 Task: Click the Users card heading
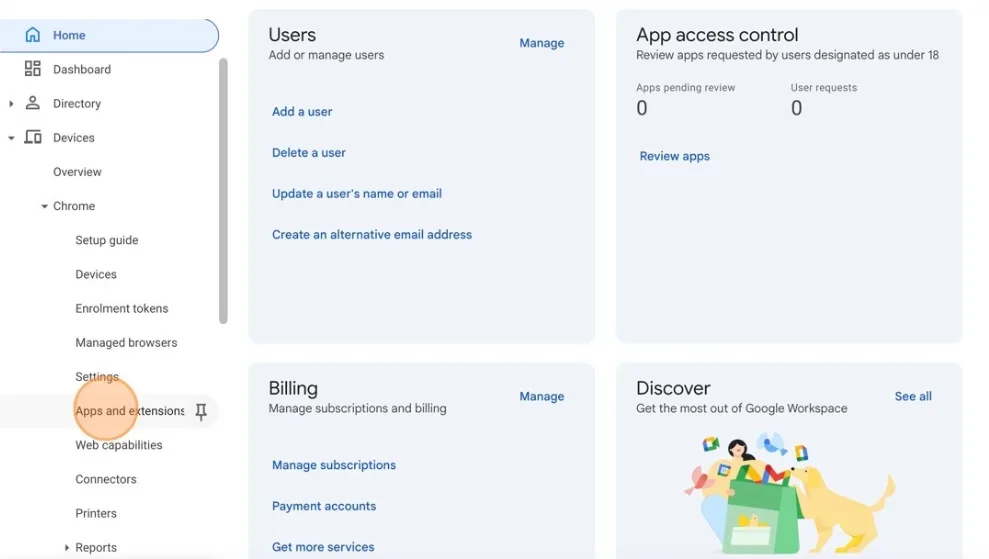click(x=292, y=35)
